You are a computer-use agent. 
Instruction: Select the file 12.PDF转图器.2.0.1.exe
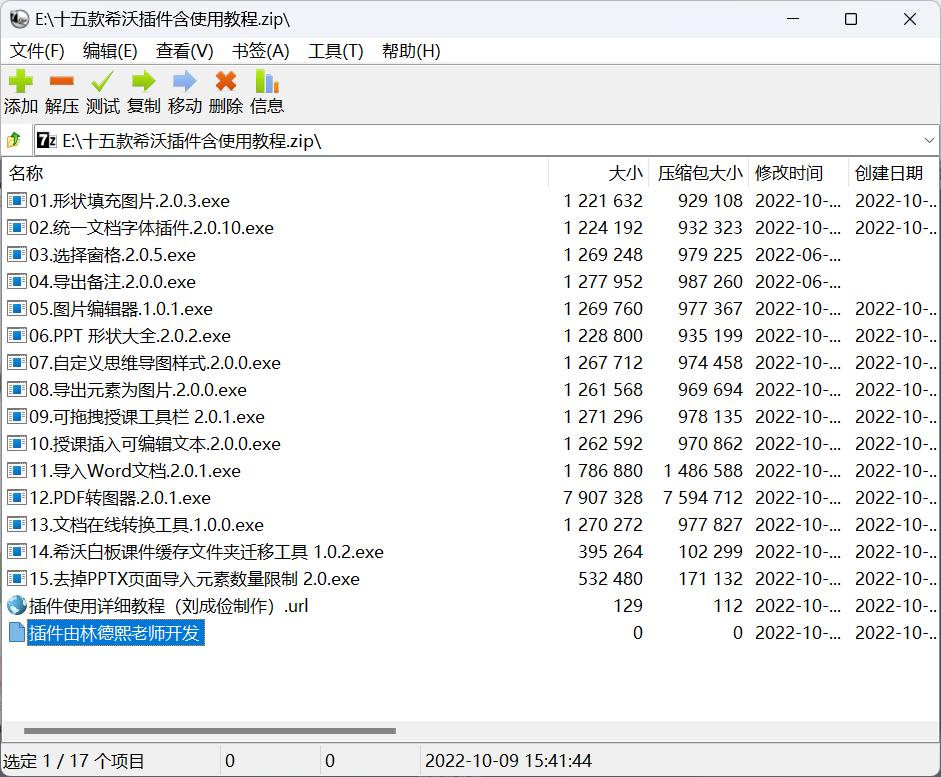[120, 498]
